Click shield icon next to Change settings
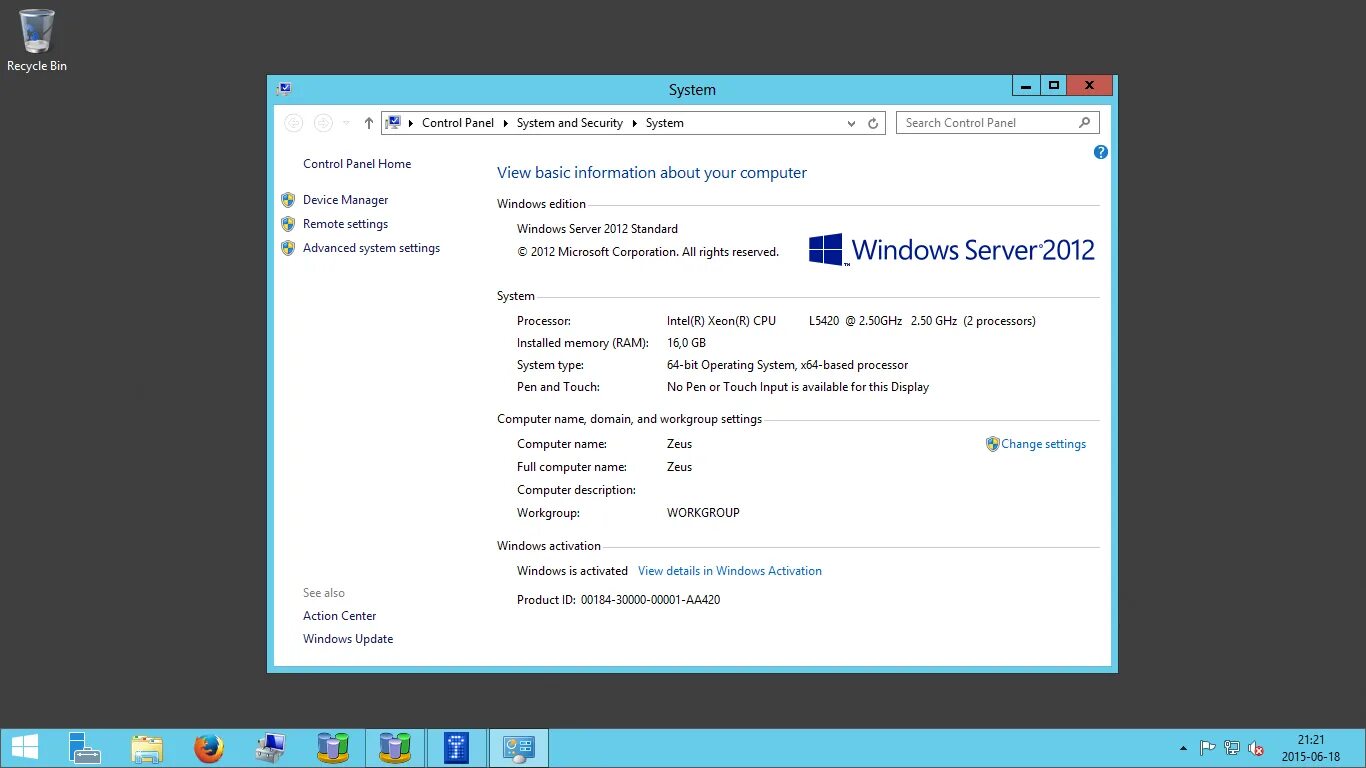The height and width of the screenshot is (768, 1366). pos(992,444)
